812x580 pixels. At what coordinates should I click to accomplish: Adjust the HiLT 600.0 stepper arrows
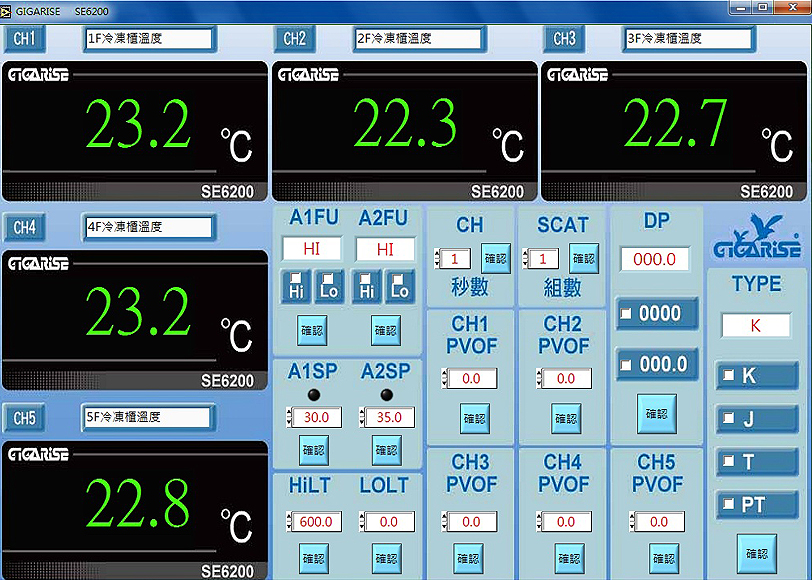[289, 521]
